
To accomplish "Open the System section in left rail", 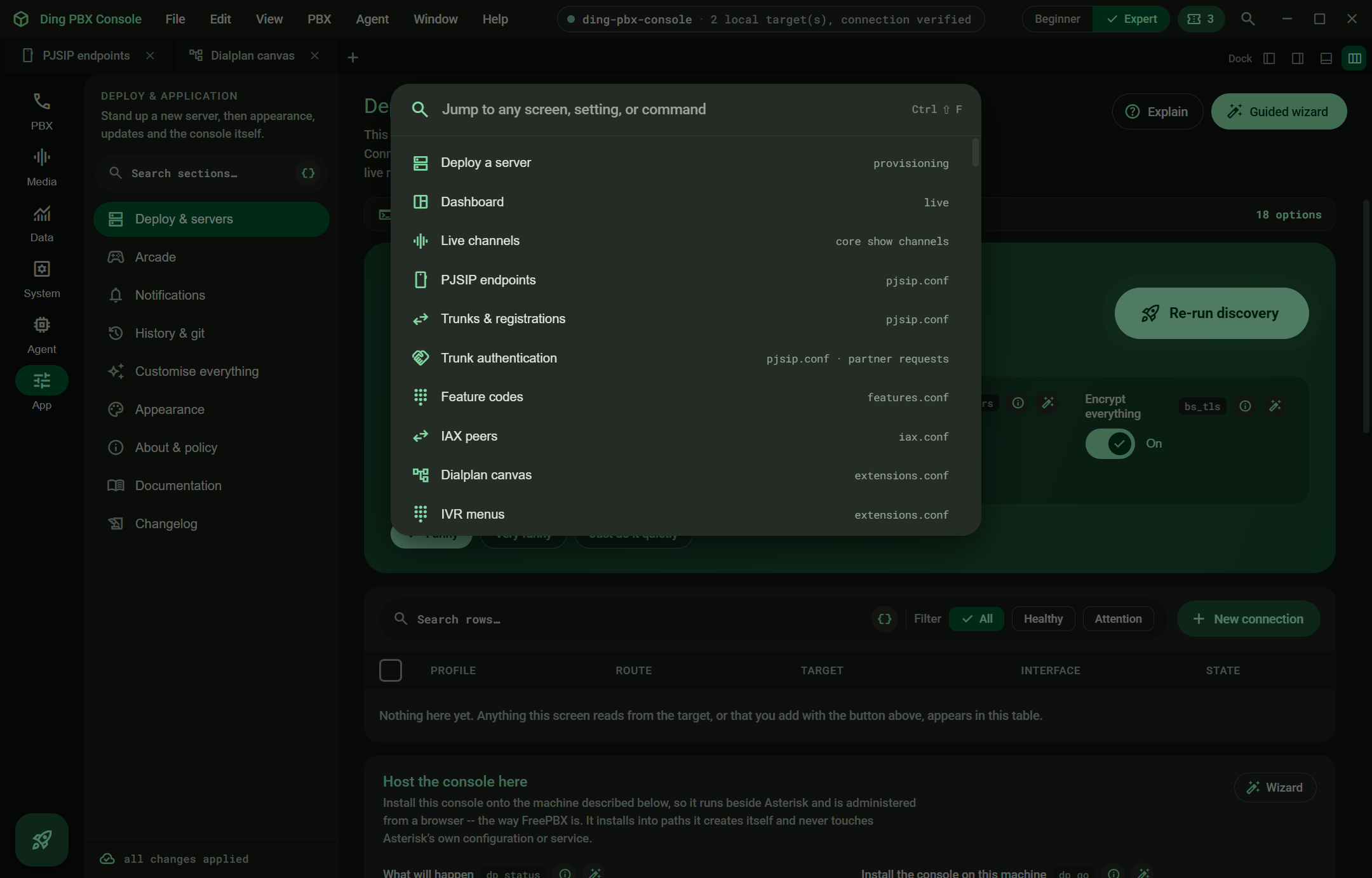I will [x=42, y=279].
